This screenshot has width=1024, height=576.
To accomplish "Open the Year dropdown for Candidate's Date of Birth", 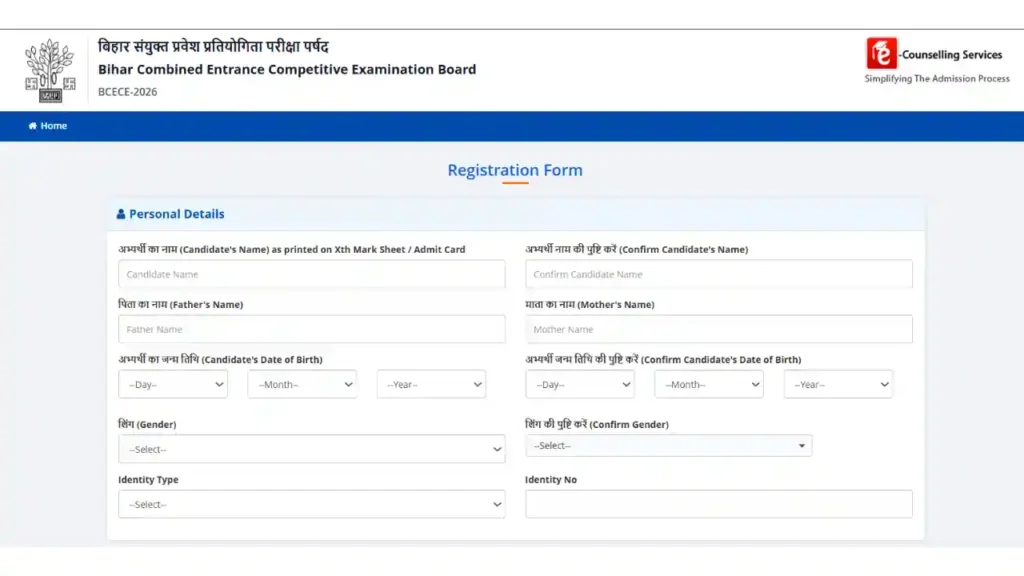I will pos(431,384).
